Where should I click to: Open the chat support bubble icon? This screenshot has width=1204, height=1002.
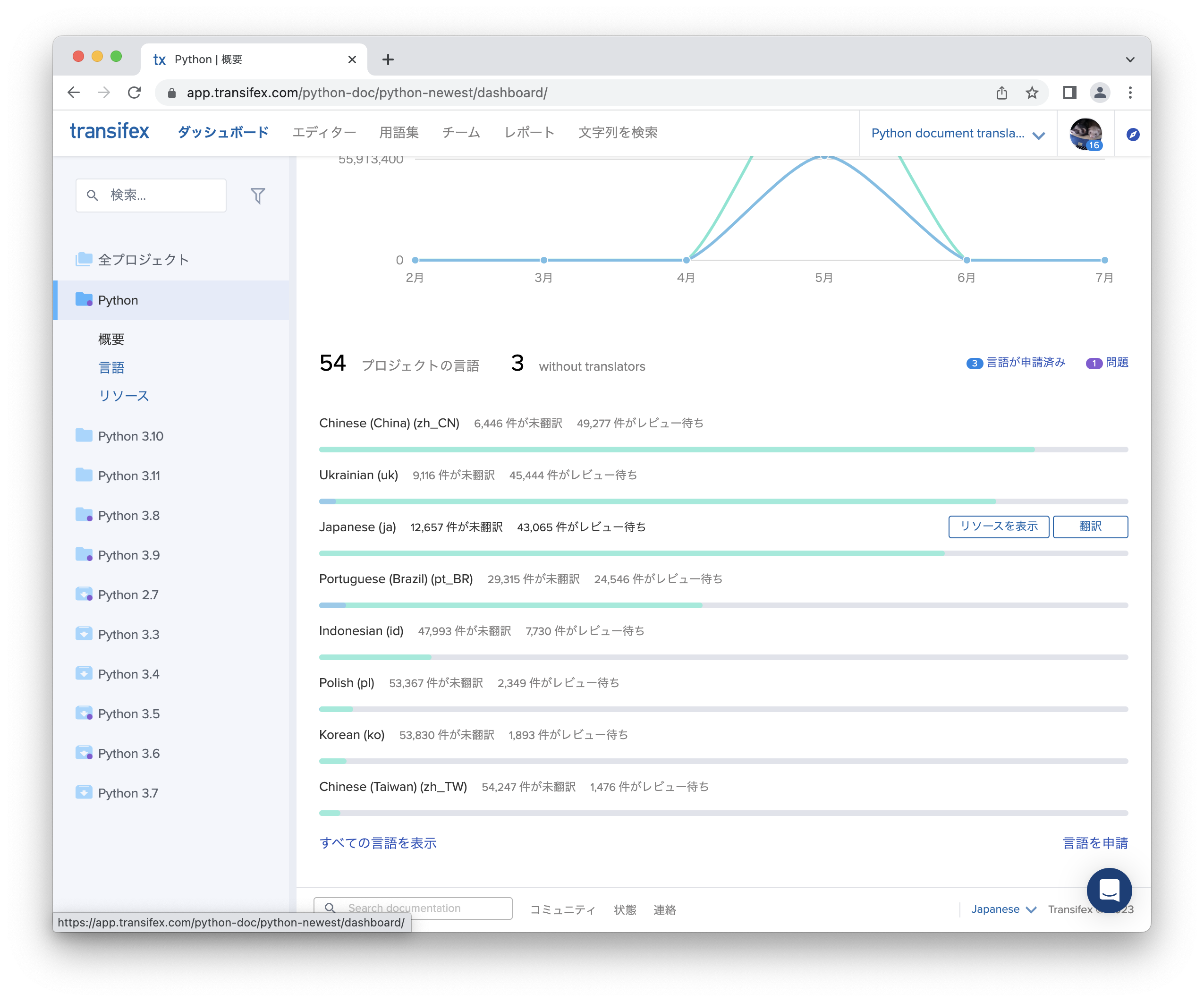1109,890
